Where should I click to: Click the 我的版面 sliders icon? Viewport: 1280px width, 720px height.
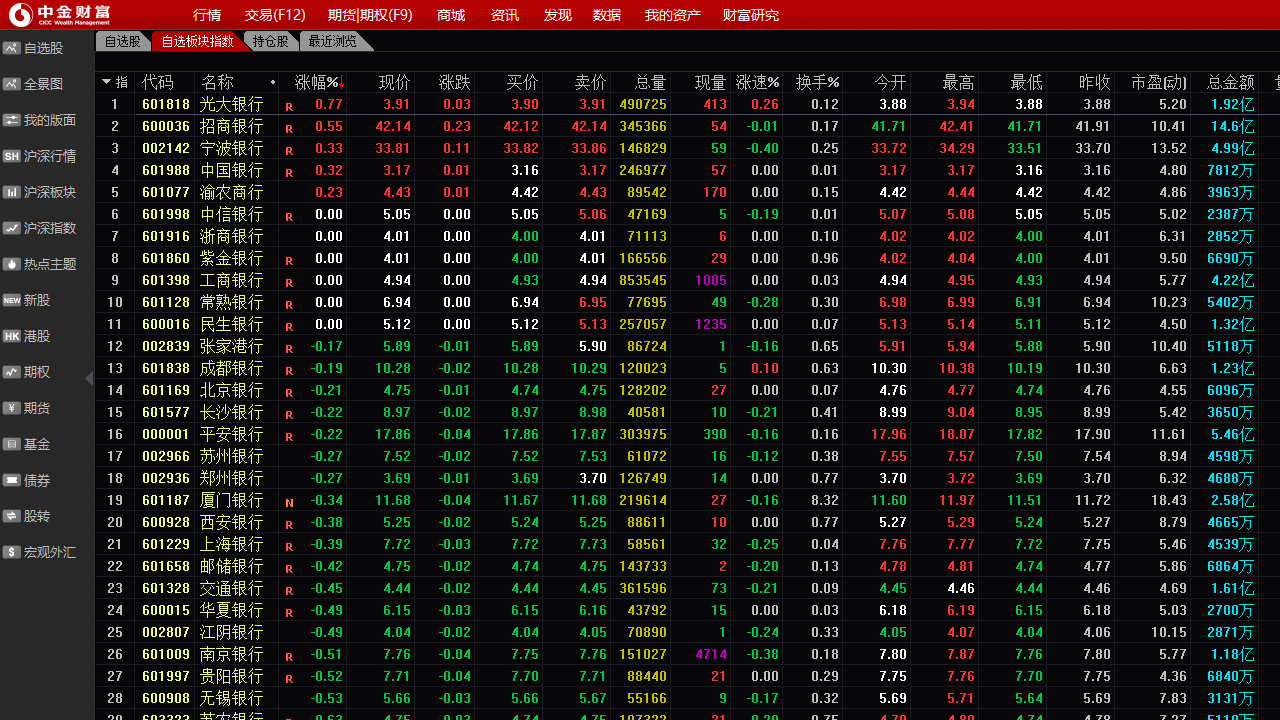click(x=12, y=120)
